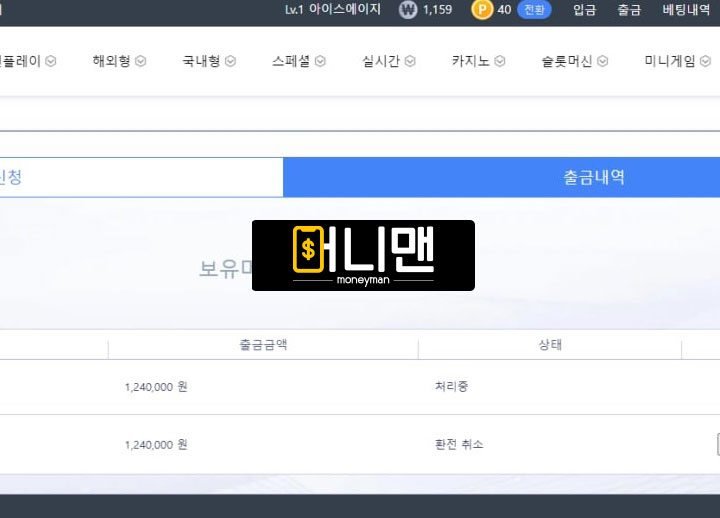Click 1,240,000 원 in the 환전 취소 row

(x=156, y=445)
